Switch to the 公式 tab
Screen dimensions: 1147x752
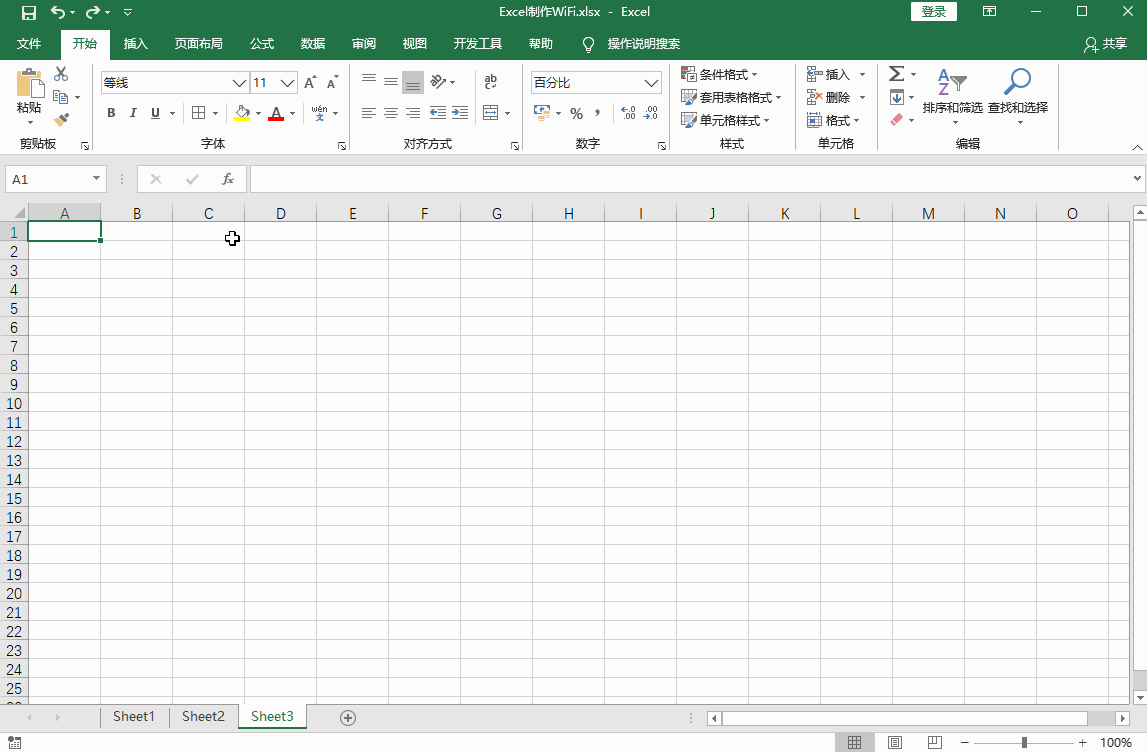pos(261,44)
